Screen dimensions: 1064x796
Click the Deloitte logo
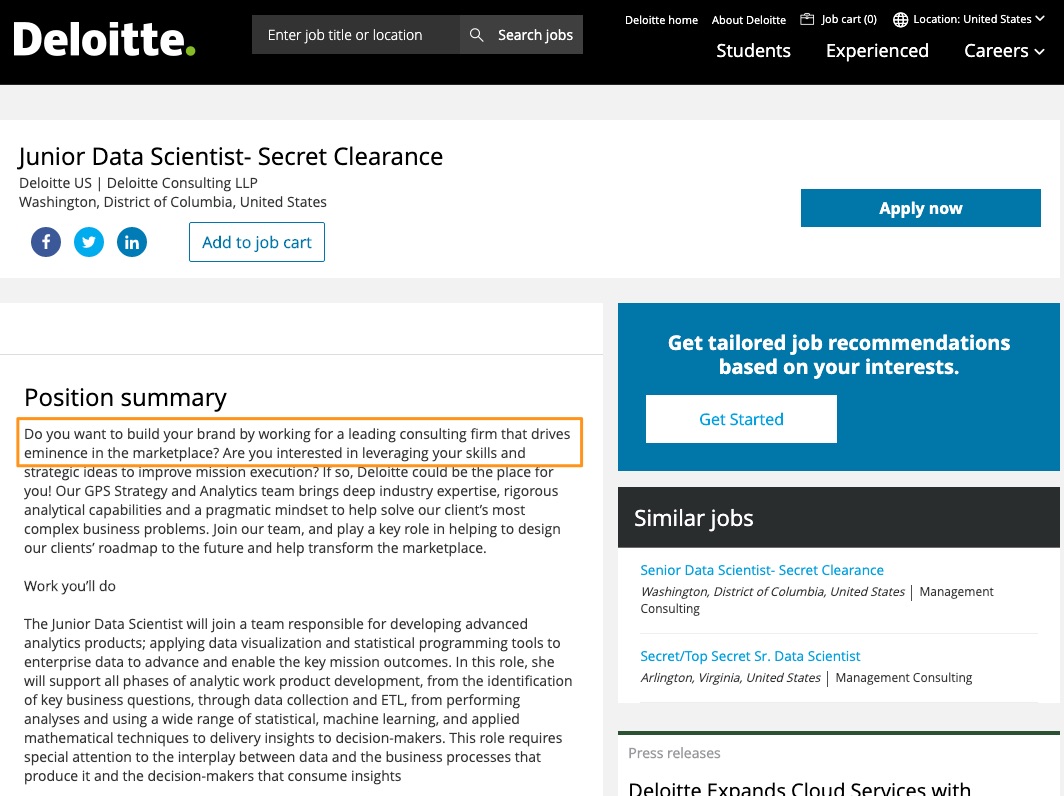(104, 39)
